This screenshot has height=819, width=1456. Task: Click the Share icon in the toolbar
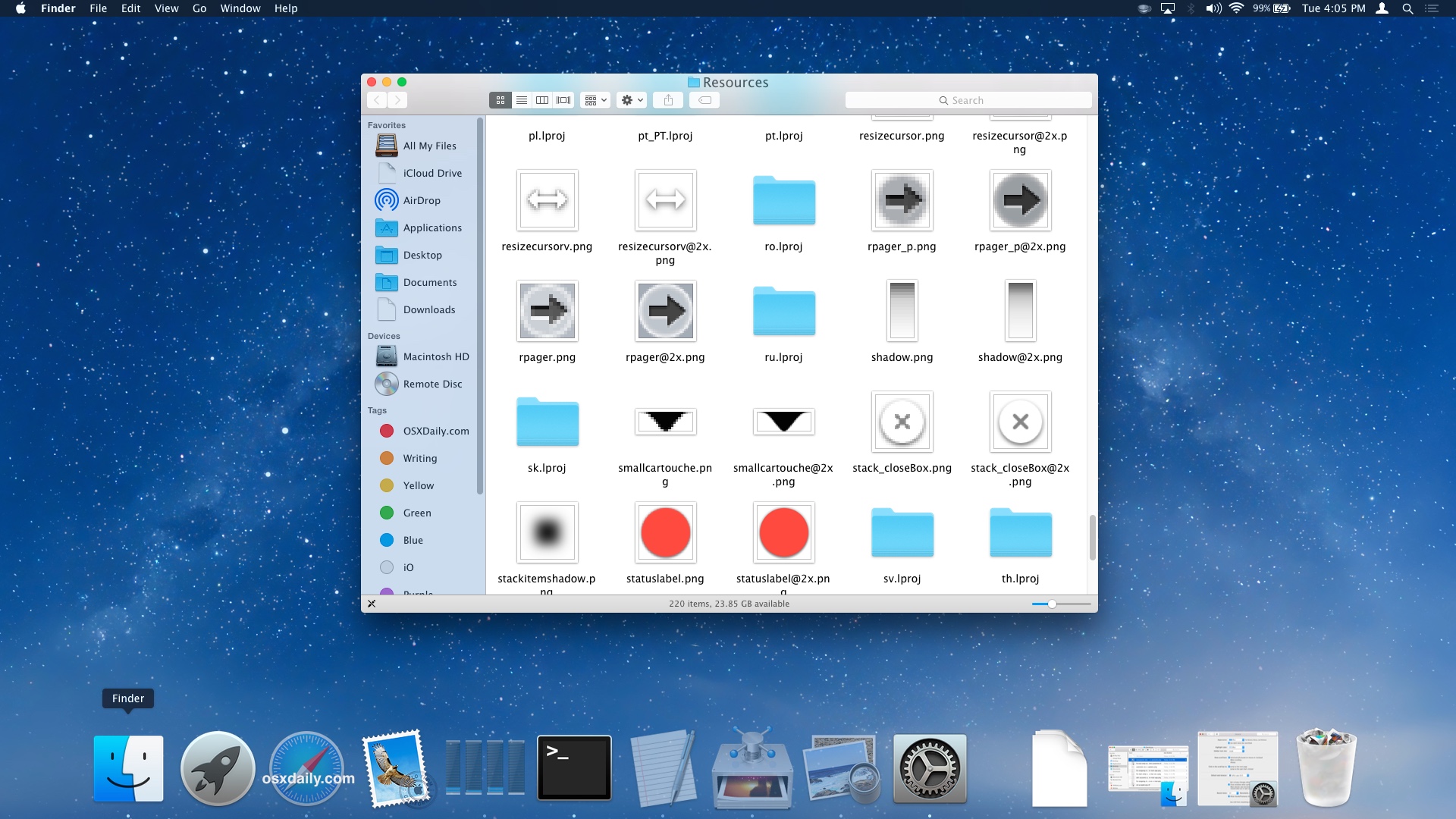pos(668,99)
